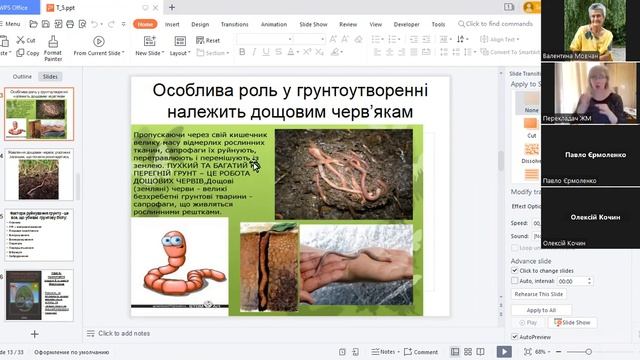Start slideshow From Current Slide
This screenshot has width=640, height=360.
click(99, 46)
